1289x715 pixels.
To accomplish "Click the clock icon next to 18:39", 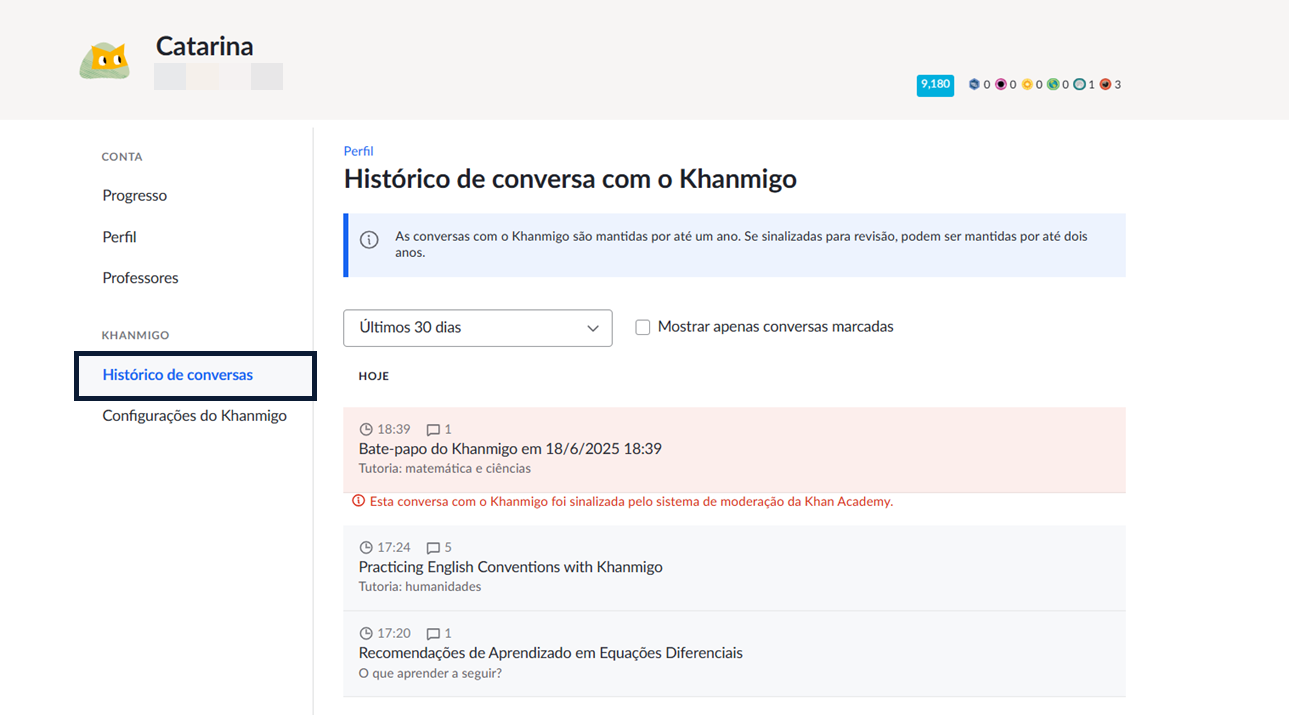I will (x=366, y=429).
